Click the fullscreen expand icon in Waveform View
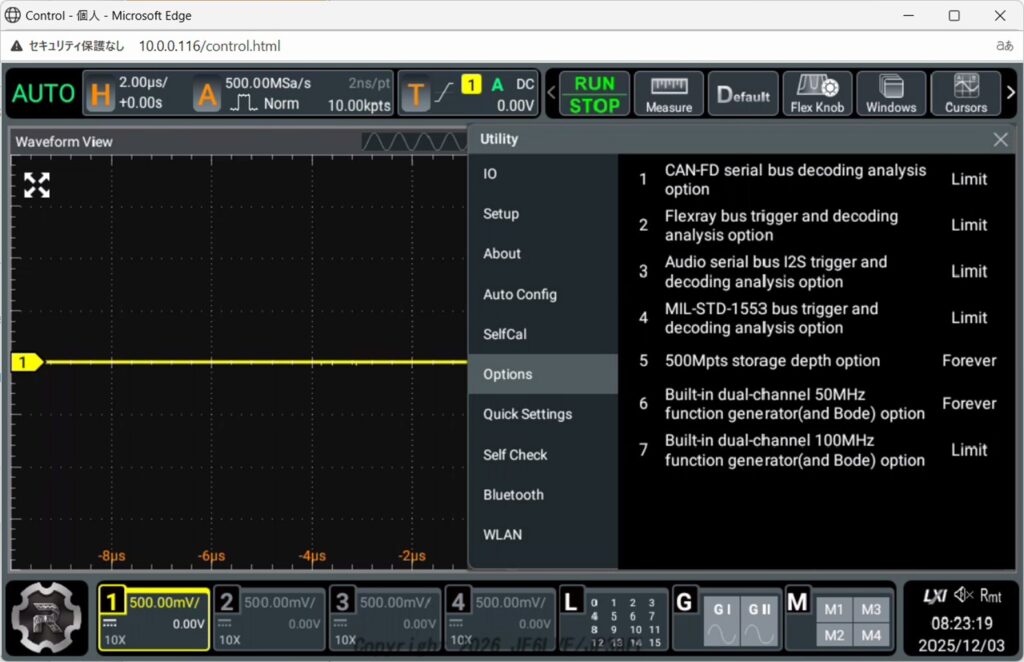Image resolution: width=1024 pixels, height=662 pixels. click(37, 184)
